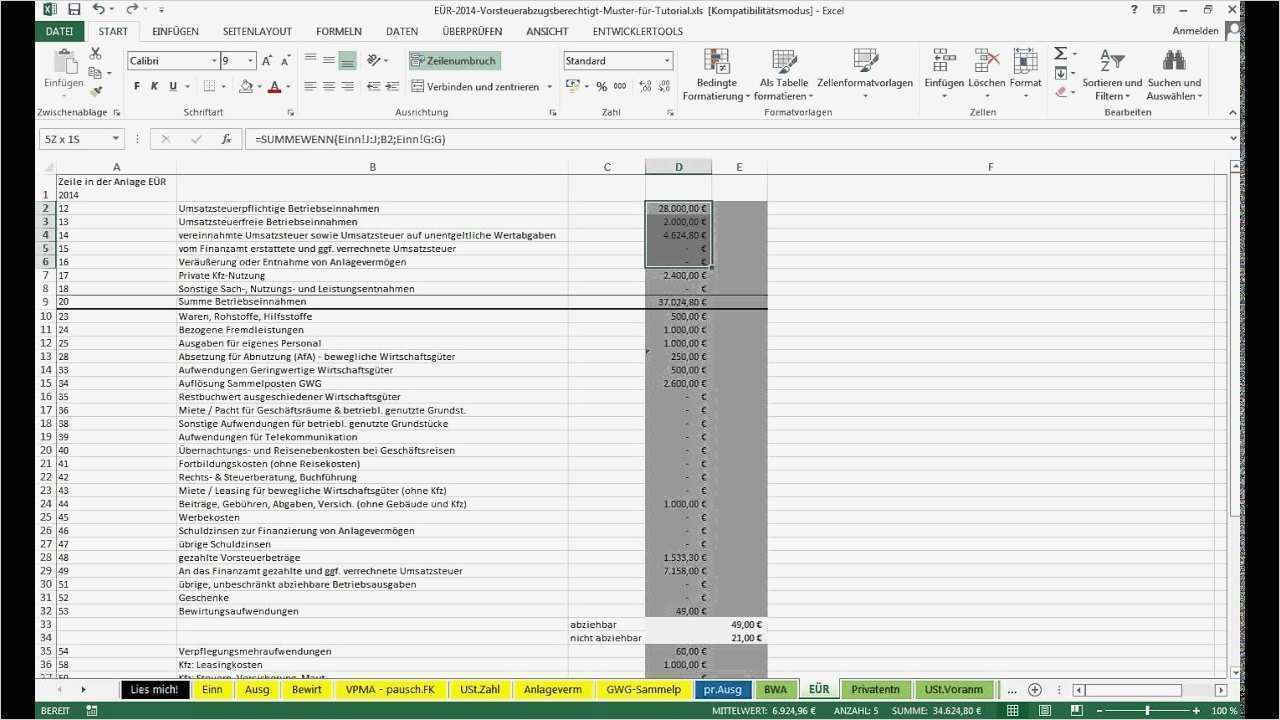Image resolution: width=1280 pixels, height=720 pixels.
Task: Click the Redo arrow in quick access toolbar
Action: [131, 9]
